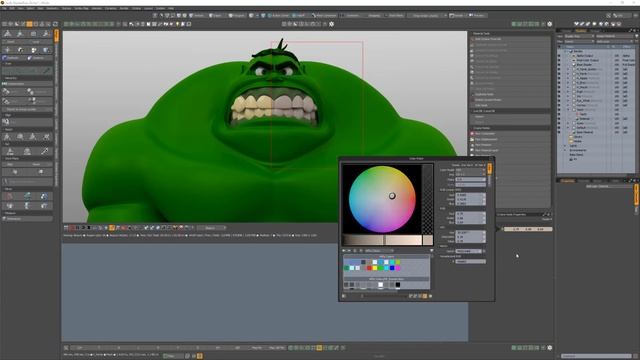Viewport: 640px width, 360px height.
Task: Pick the dark blue swatch in the color presets
Action: tap(392, 268)
